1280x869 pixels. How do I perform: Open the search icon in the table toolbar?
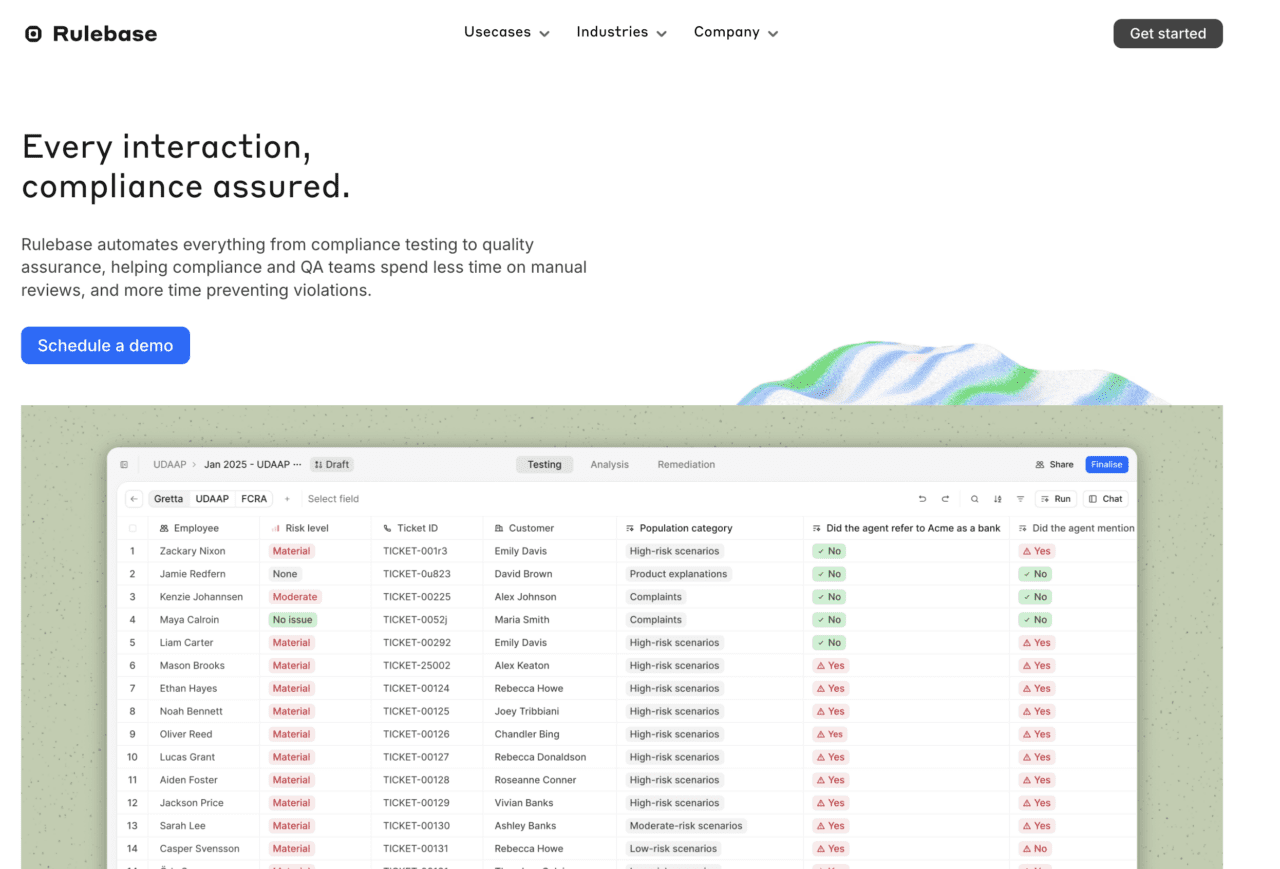tap(975, 498)
